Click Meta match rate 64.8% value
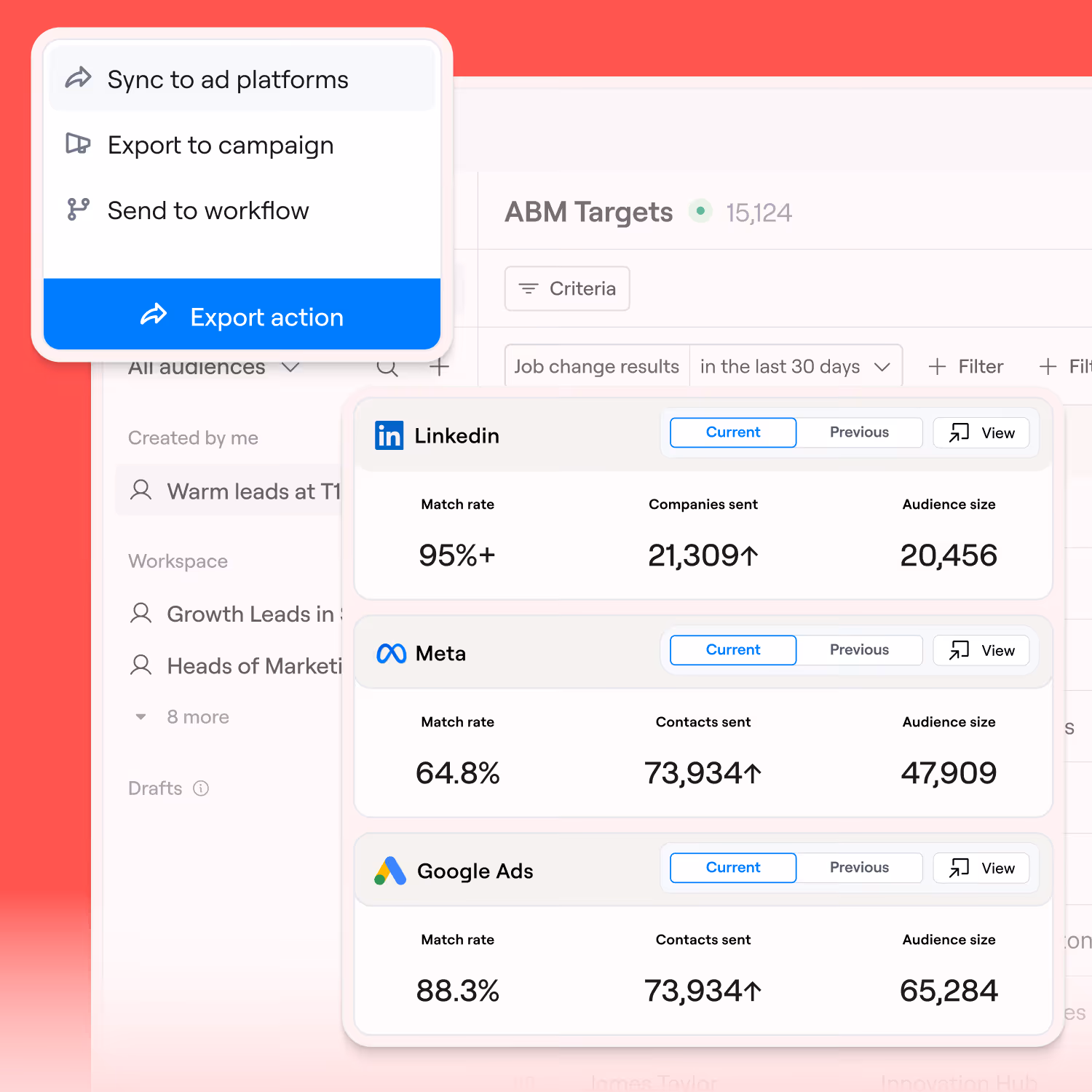This screenshot has height=1092, width=1092. [458, 773]
